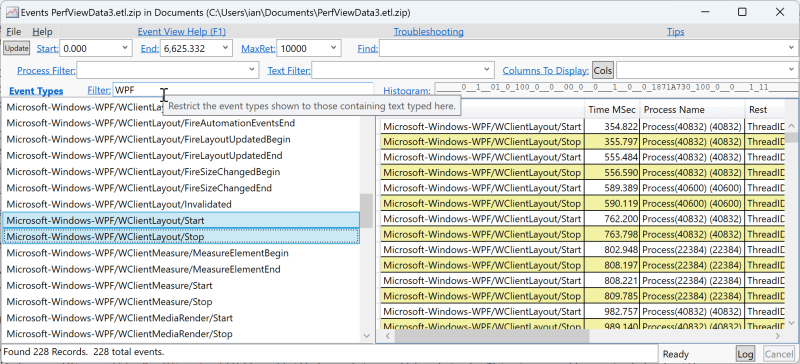Click the Rest column header
Viewport: 800px width, 364px height.
tap(765, 109)
